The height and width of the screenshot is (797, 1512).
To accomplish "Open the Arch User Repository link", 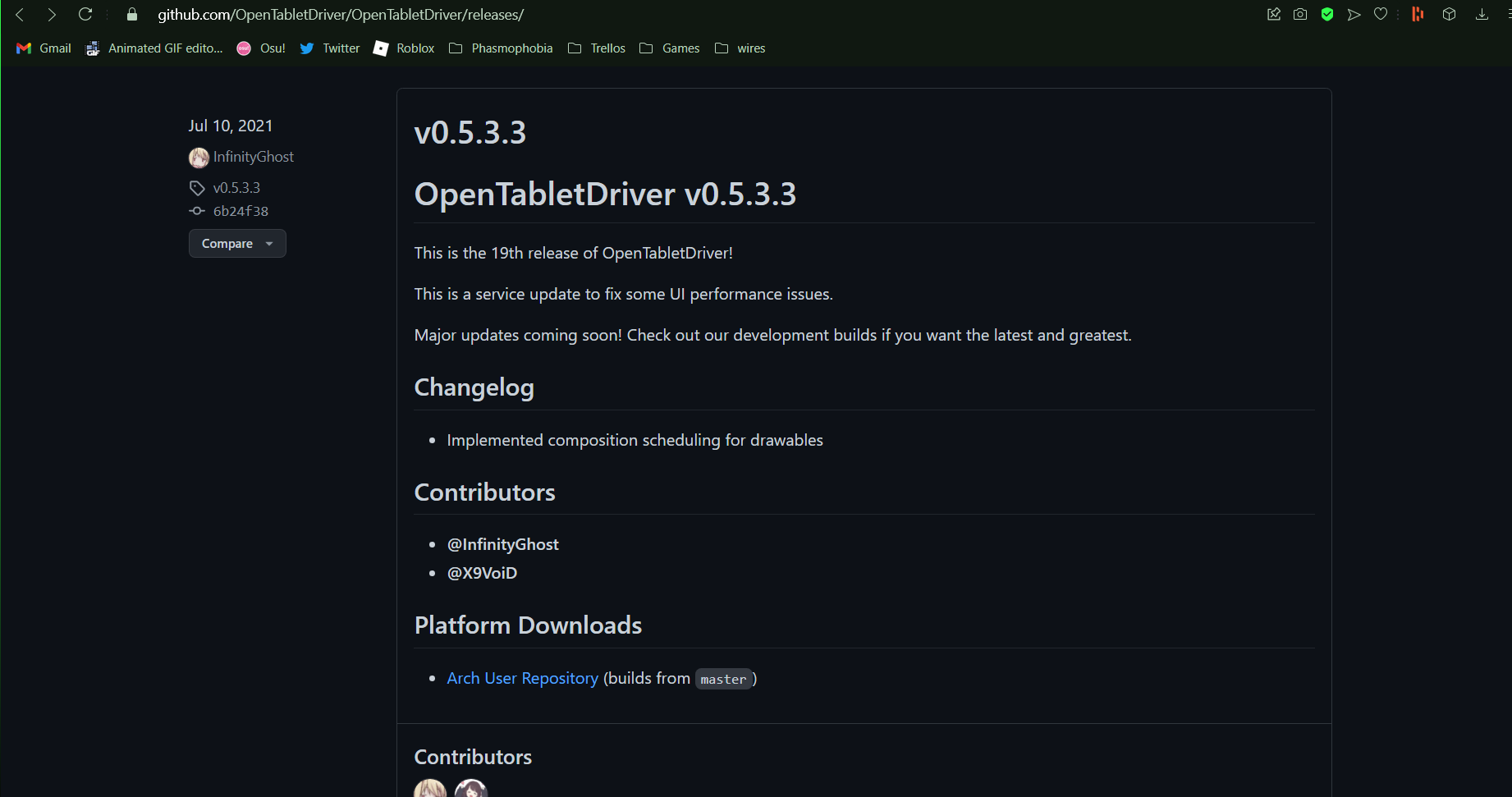I will pyautogui.click(x=522, y=678).
